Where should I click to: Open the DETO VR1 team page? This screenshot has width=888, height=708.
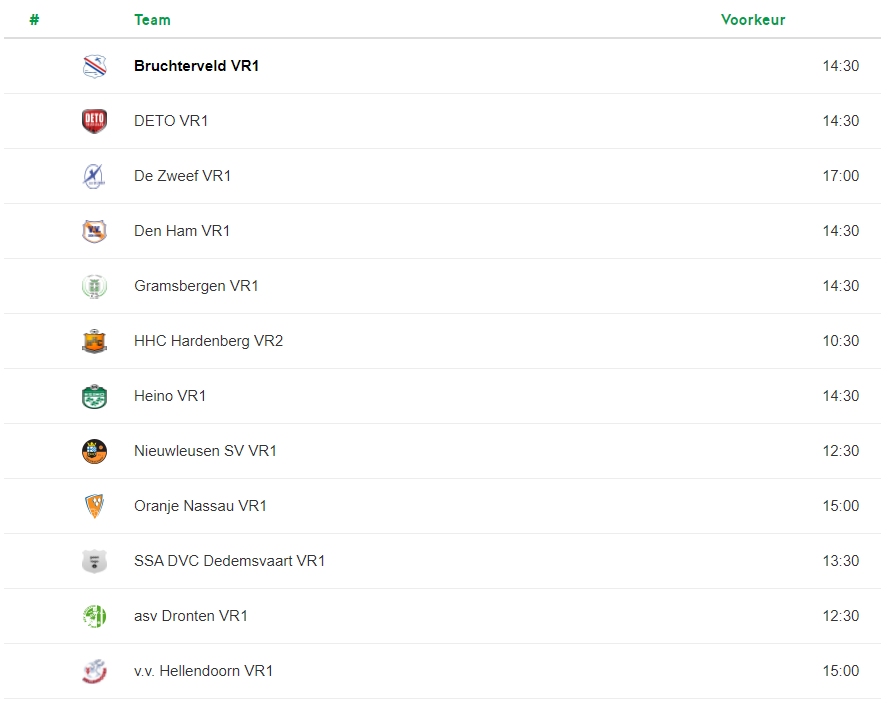[x=171, y=121]
